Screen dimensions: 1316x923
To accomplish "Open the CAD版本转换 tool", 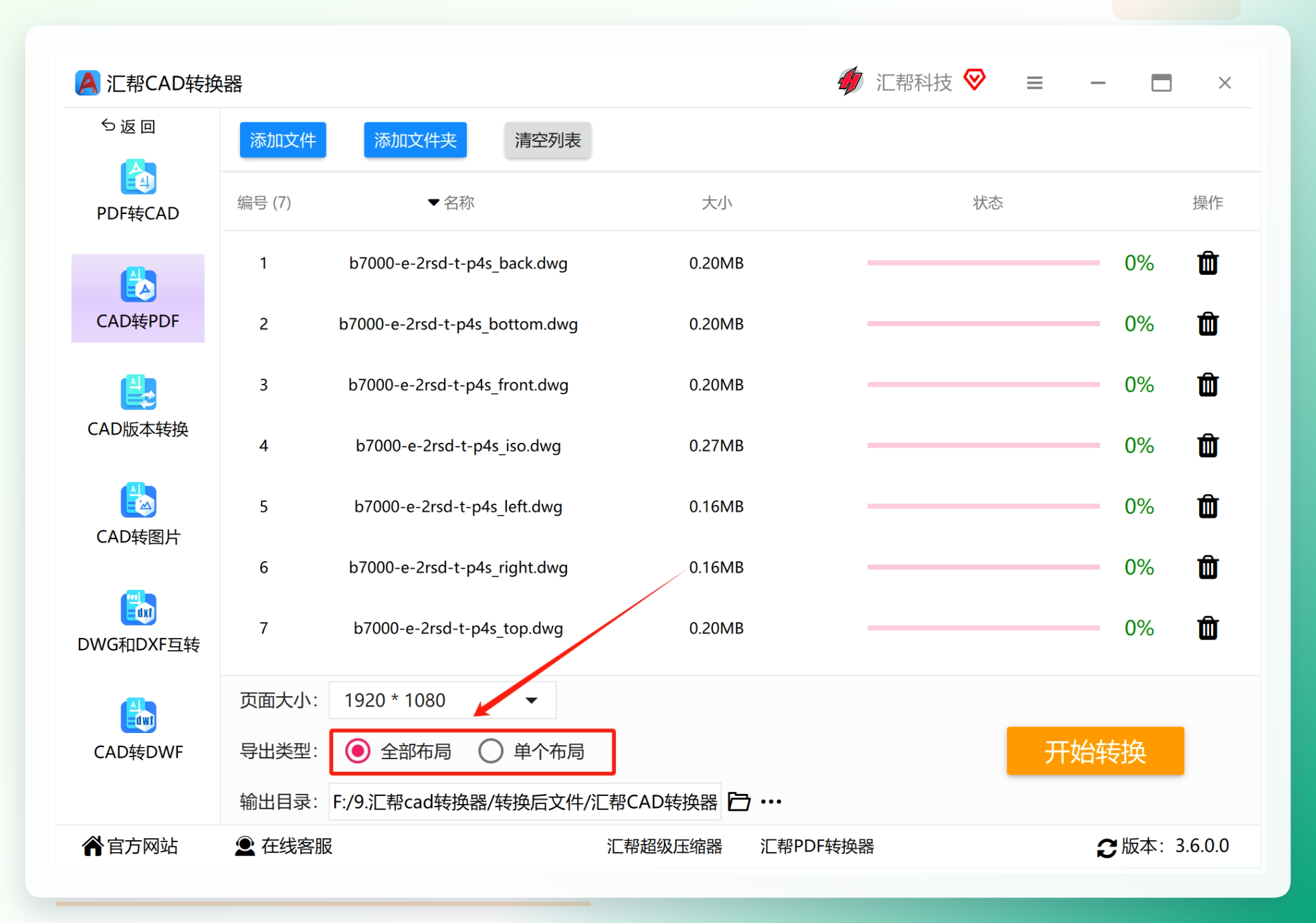I will 138,407.
